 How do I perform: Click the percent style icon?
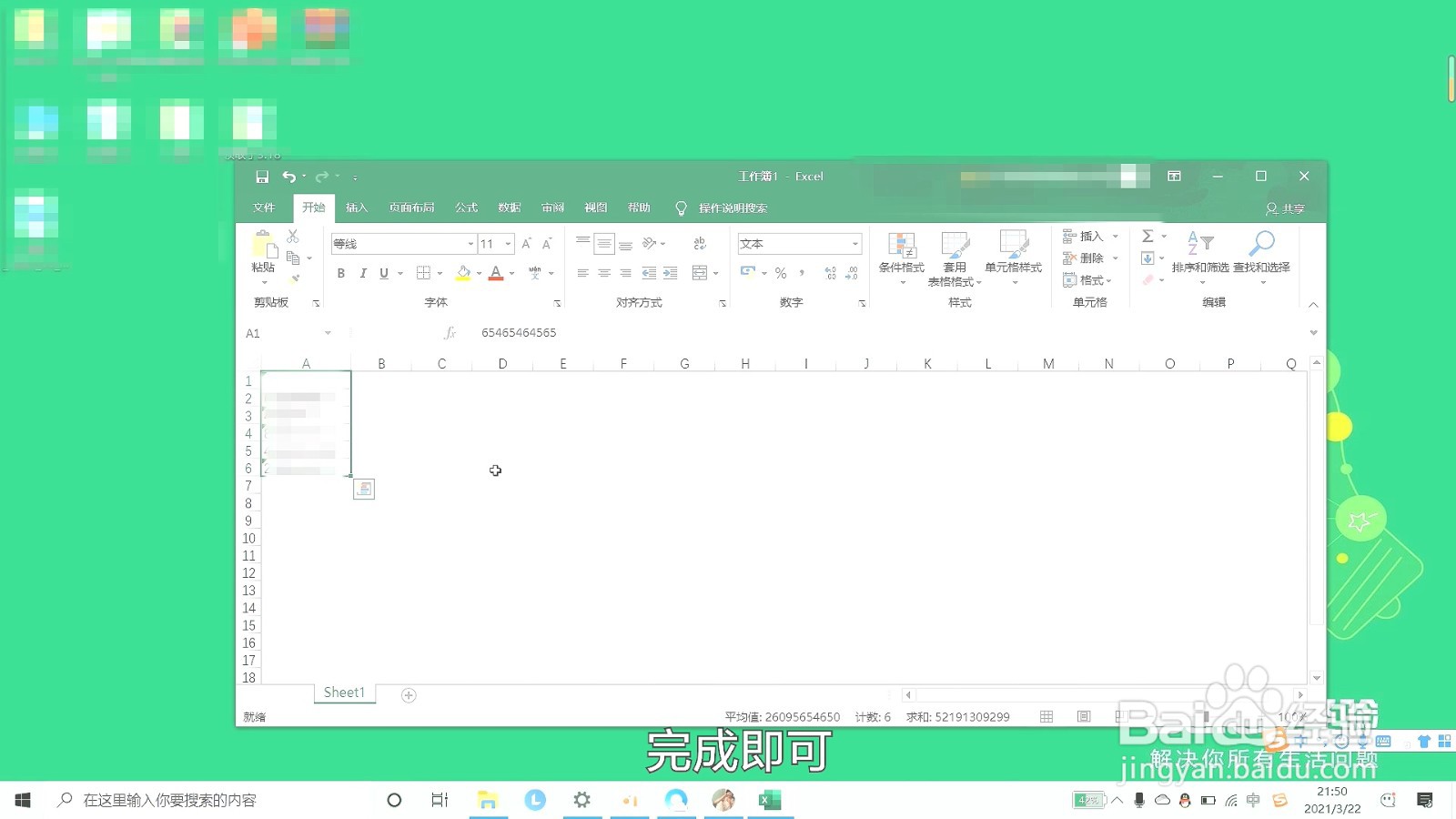pyautogui.click(x=781, y=273)
